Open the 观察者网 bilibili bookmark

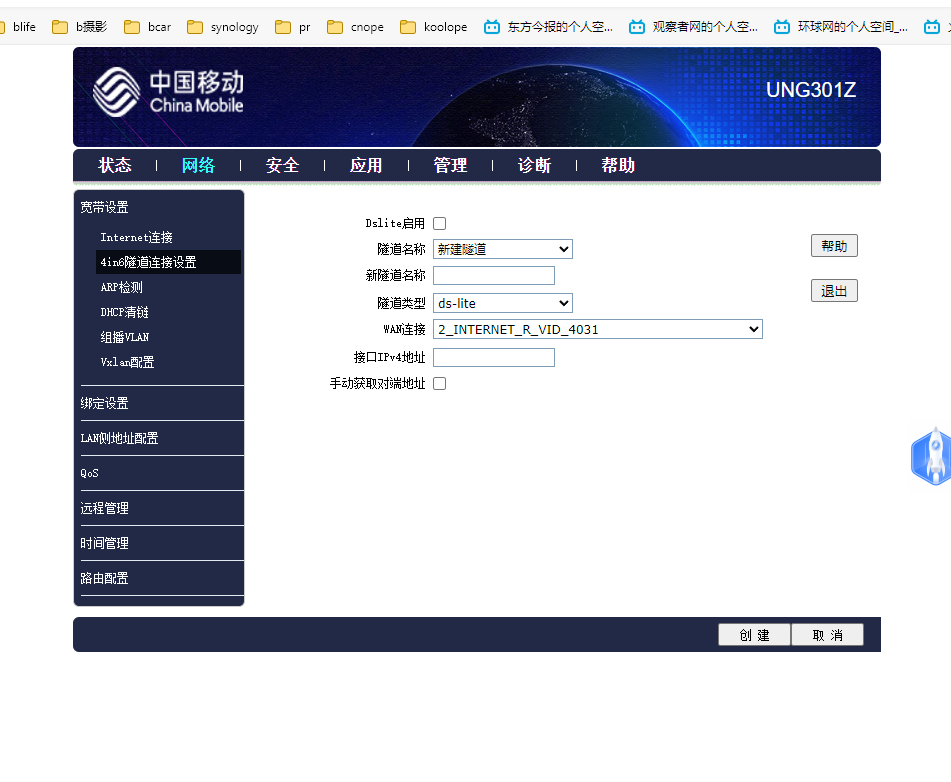click(x=693, y=27)
